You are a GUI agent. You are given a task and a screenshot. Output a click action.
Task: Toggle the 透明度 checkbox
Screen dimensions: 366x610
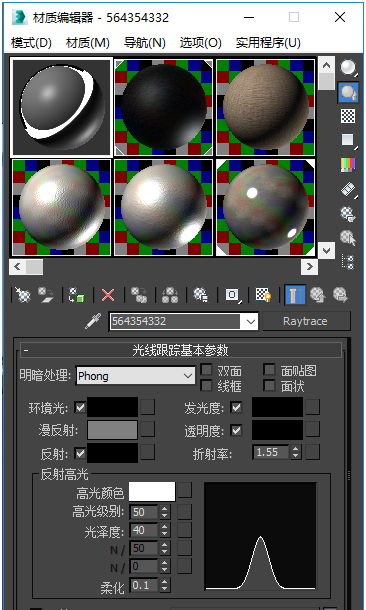pos(236,430)
